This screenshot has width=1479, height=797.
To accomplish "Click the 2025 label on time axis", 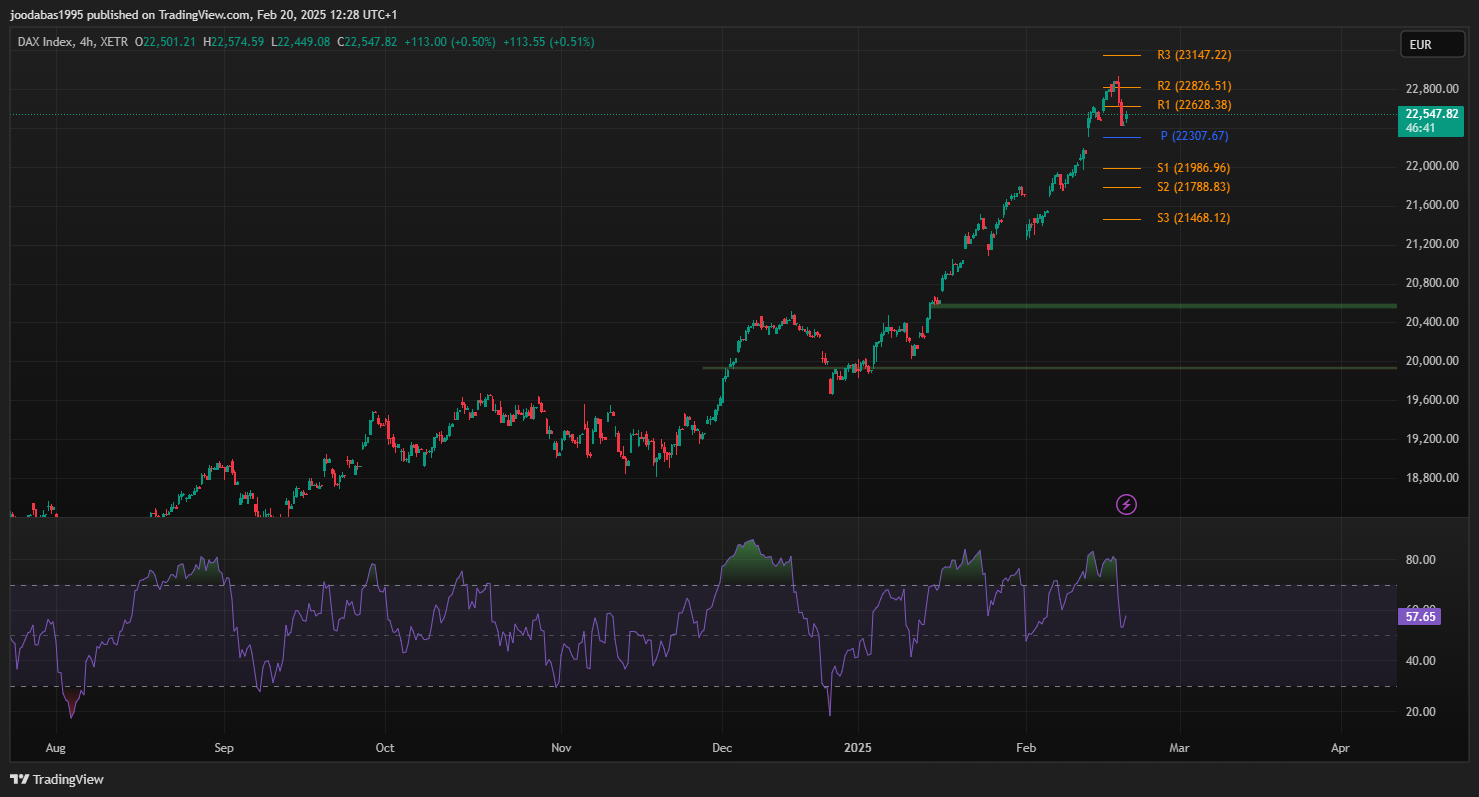I will [858, 747].
